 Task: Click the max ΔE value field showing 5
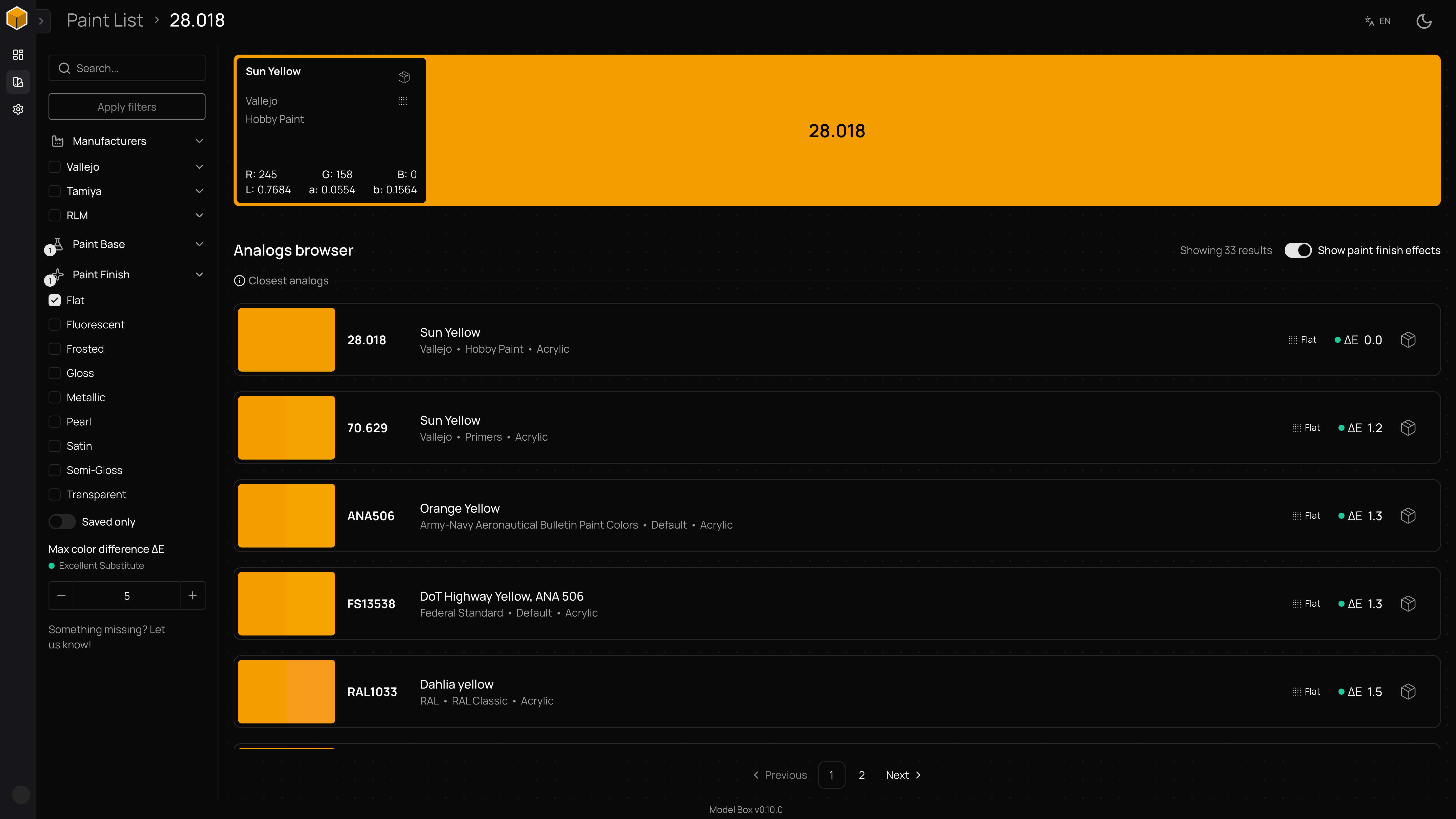coord(127,596)
